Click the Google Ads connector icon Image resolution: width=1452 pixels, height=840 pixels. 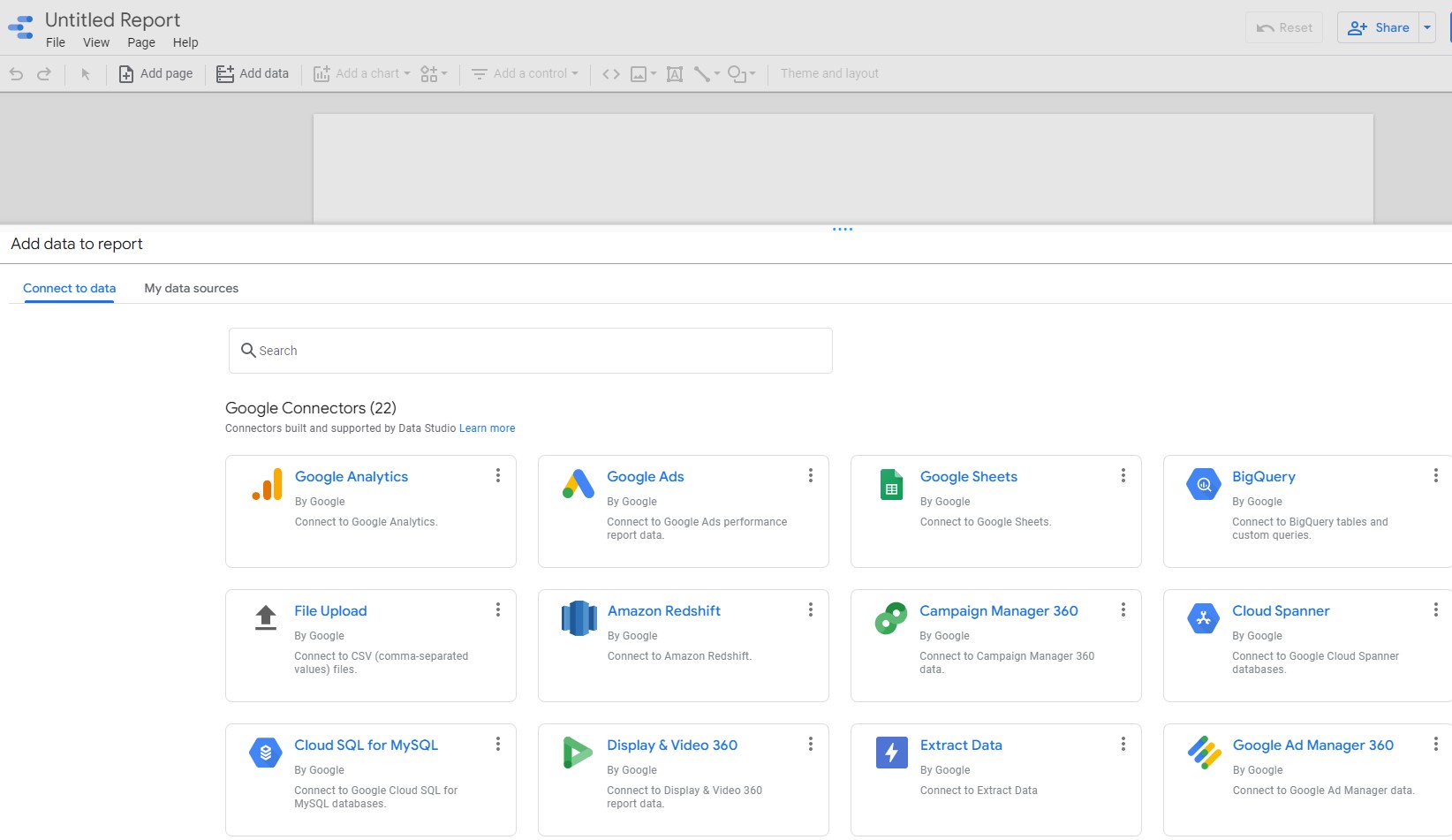579,484
